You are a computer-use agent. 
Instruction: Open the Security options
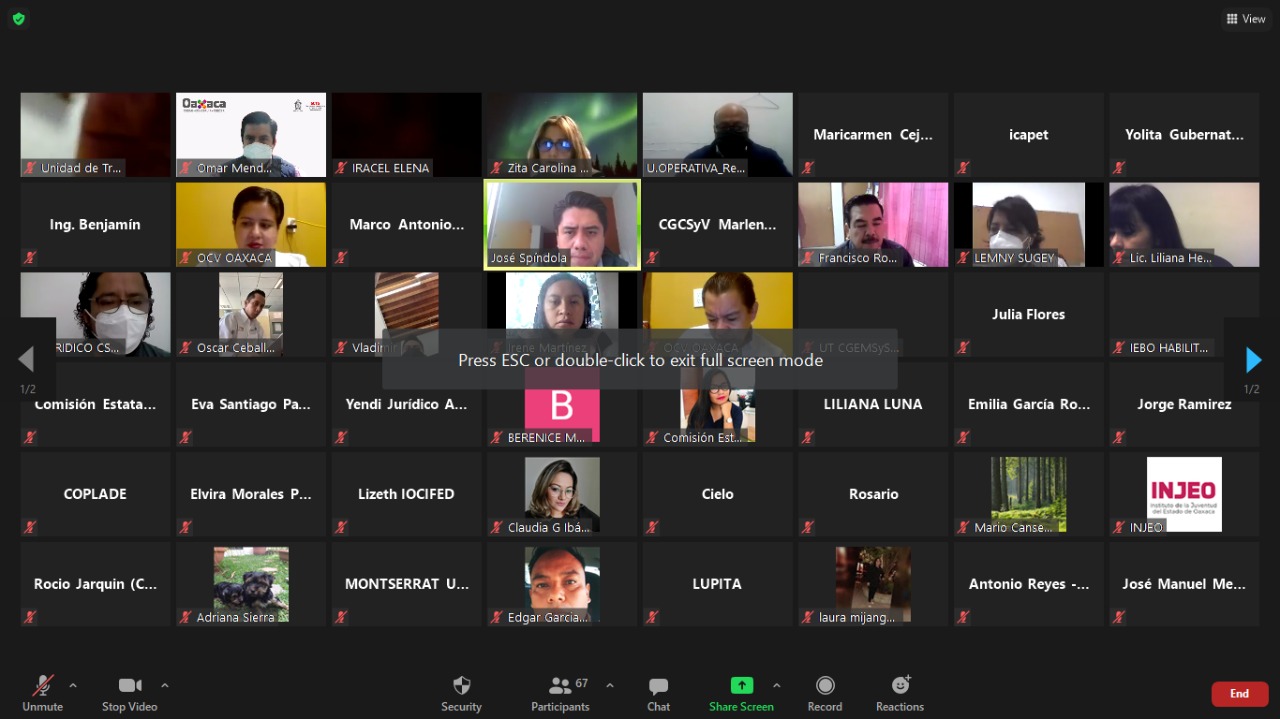tap(461, 693)
